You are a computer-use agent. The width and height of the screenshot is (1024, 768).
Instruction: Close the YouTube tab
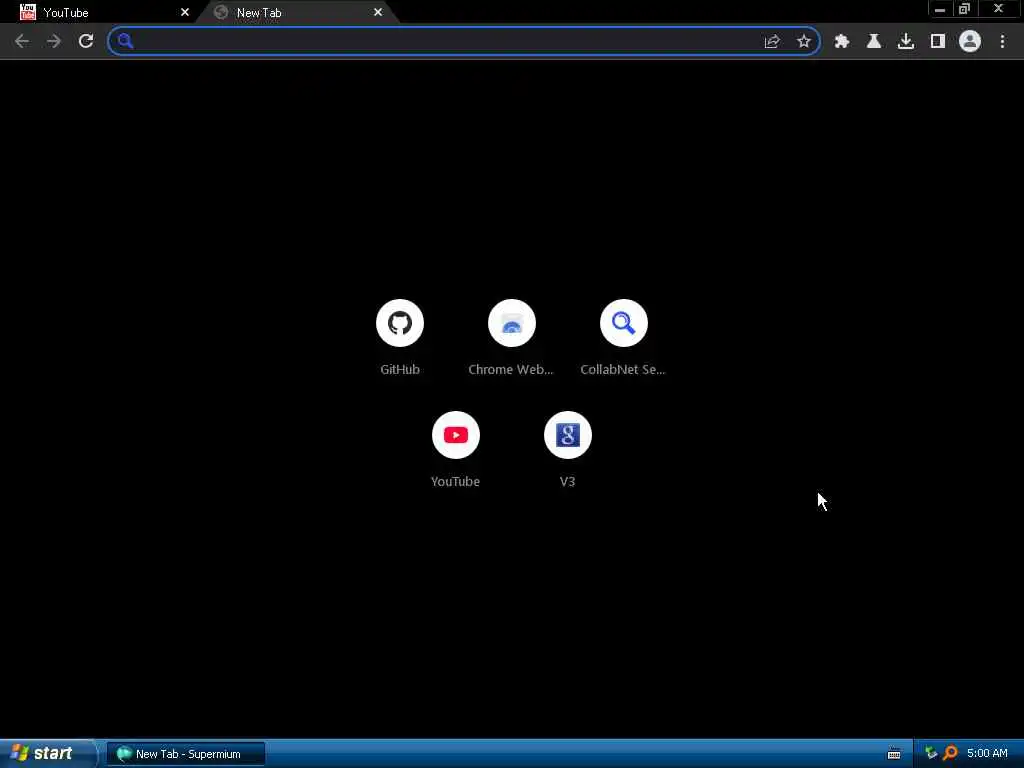tap(185, 12)
